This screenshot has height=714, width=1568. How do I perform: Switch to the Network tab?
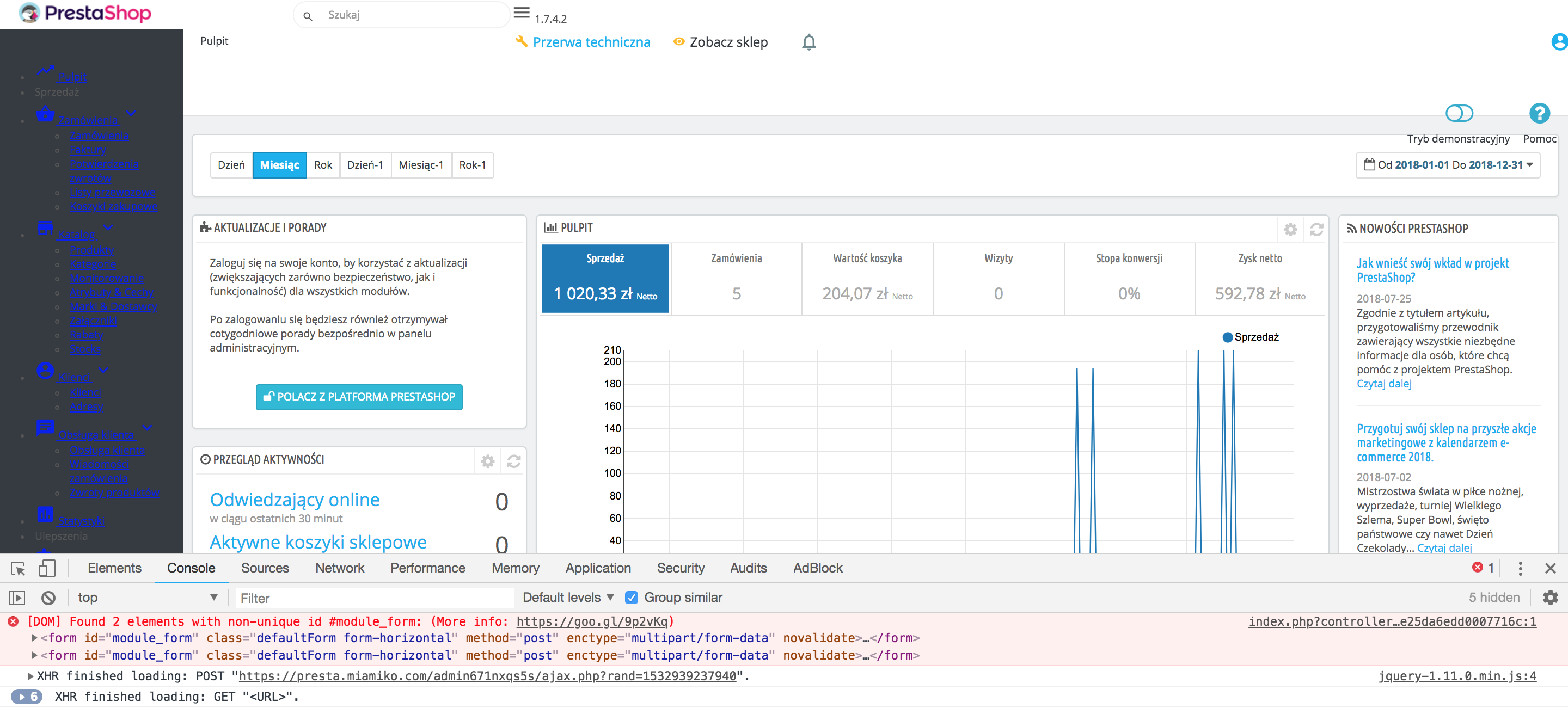point(339,568)
